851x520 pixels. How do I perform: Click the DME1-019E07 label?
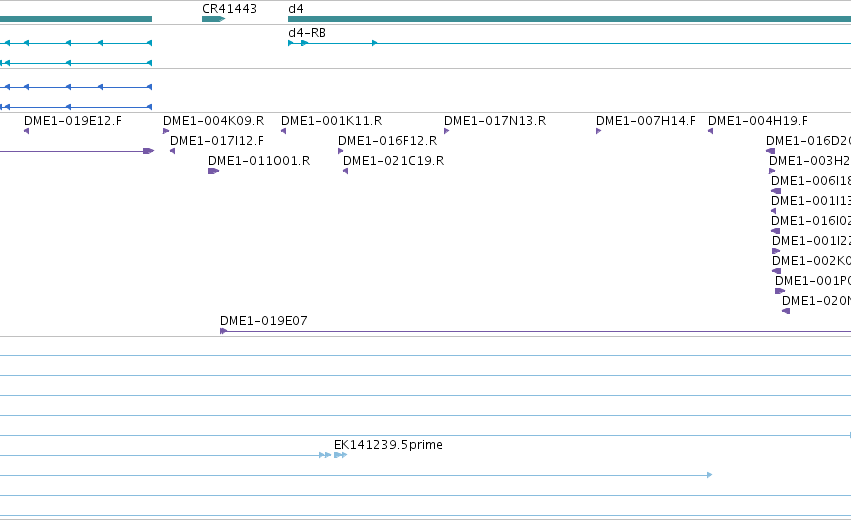(x=264, y=321)
